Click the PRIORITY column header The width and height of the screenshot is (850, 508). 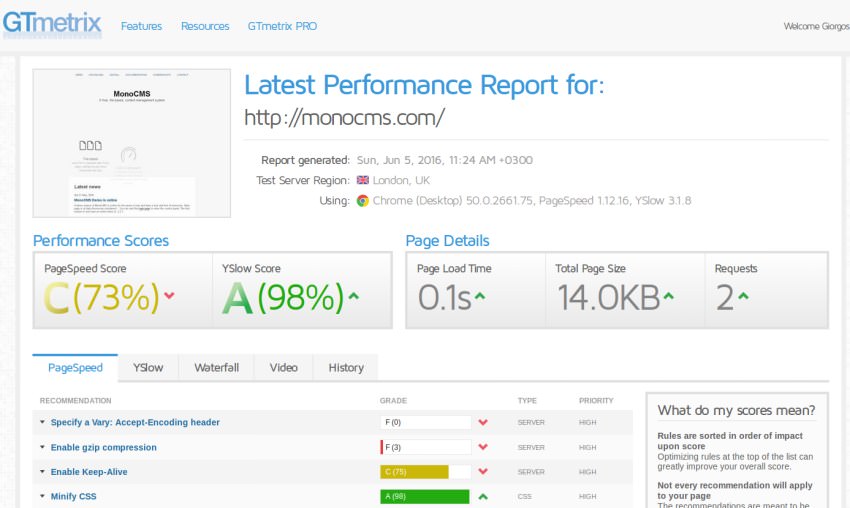(596, 401)
